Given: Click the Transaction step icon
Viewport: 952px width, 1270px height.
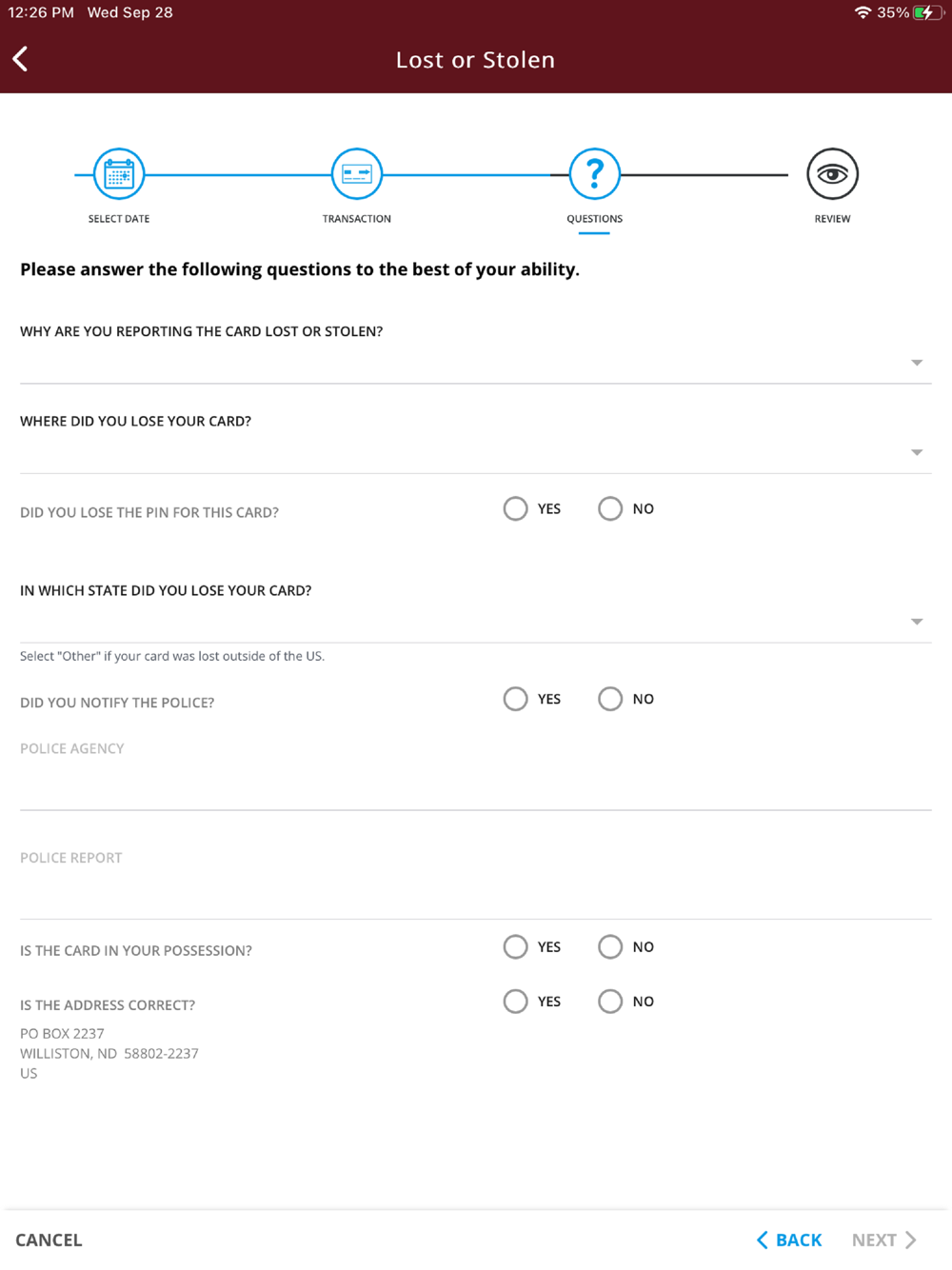Looking at the screenshot, I should (x=357, y=174).
